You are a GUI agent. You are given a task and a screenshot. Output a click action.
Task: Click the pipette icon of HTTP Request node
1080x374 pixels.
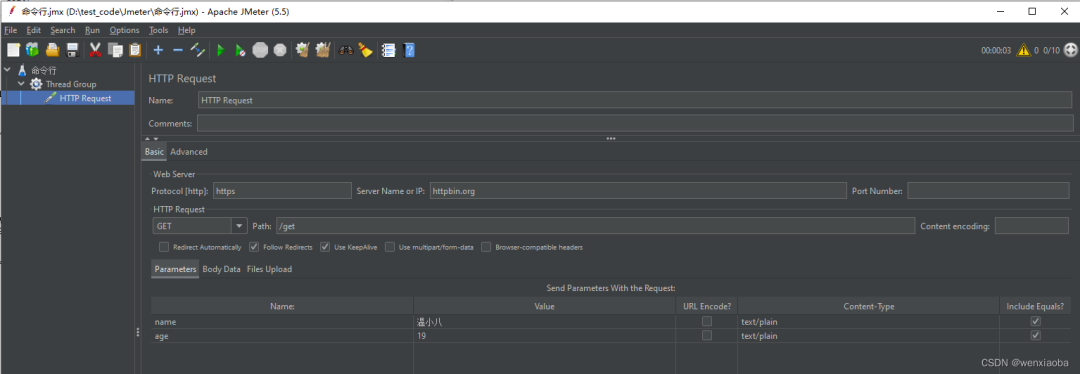click(50, 98)
